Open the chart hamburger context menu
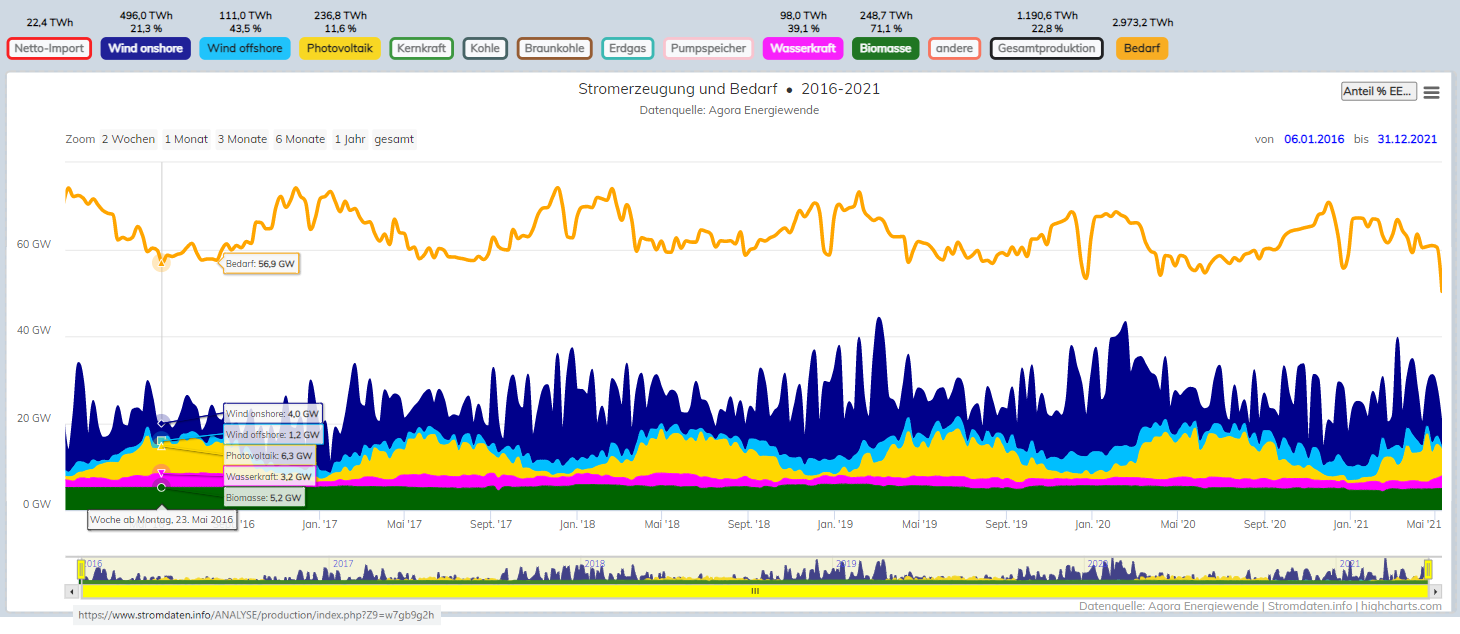This screenshot has width=1460, height=634. tap(1431, 92)
